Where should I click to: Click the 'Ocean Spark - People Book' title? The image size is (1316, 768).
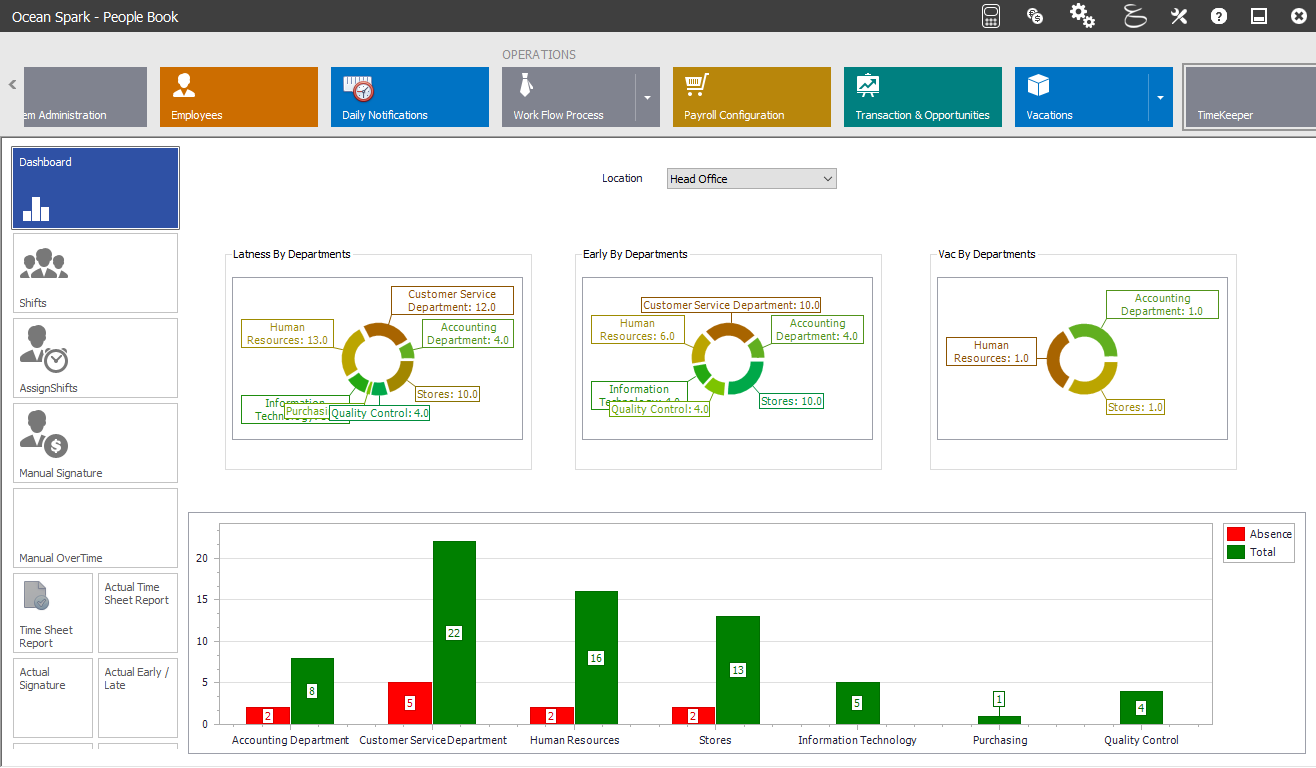click(95, 17)
